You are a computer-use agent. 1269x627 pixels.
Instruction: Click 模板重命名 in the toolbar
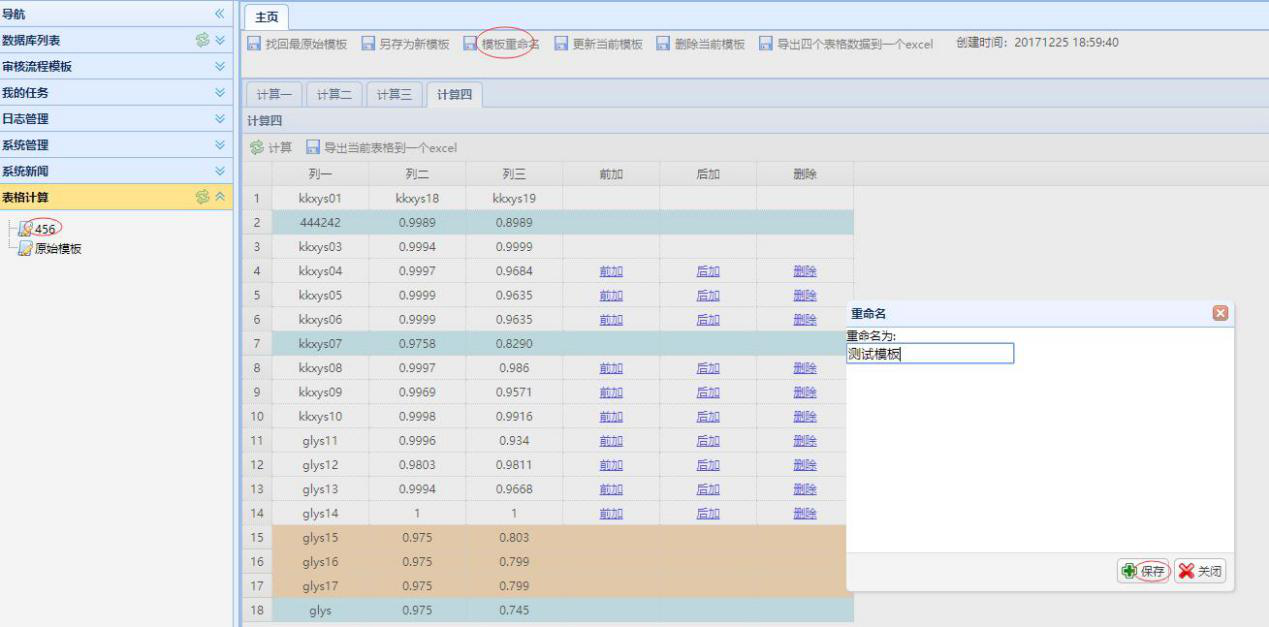coord(501,44)
